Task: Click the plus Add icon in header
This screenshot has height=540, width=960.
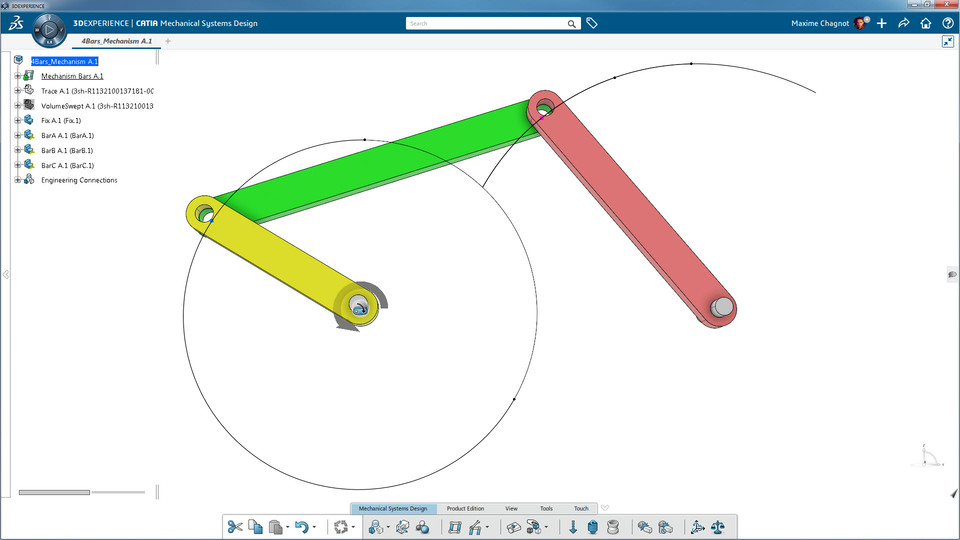Action: (x=882, y=23)
